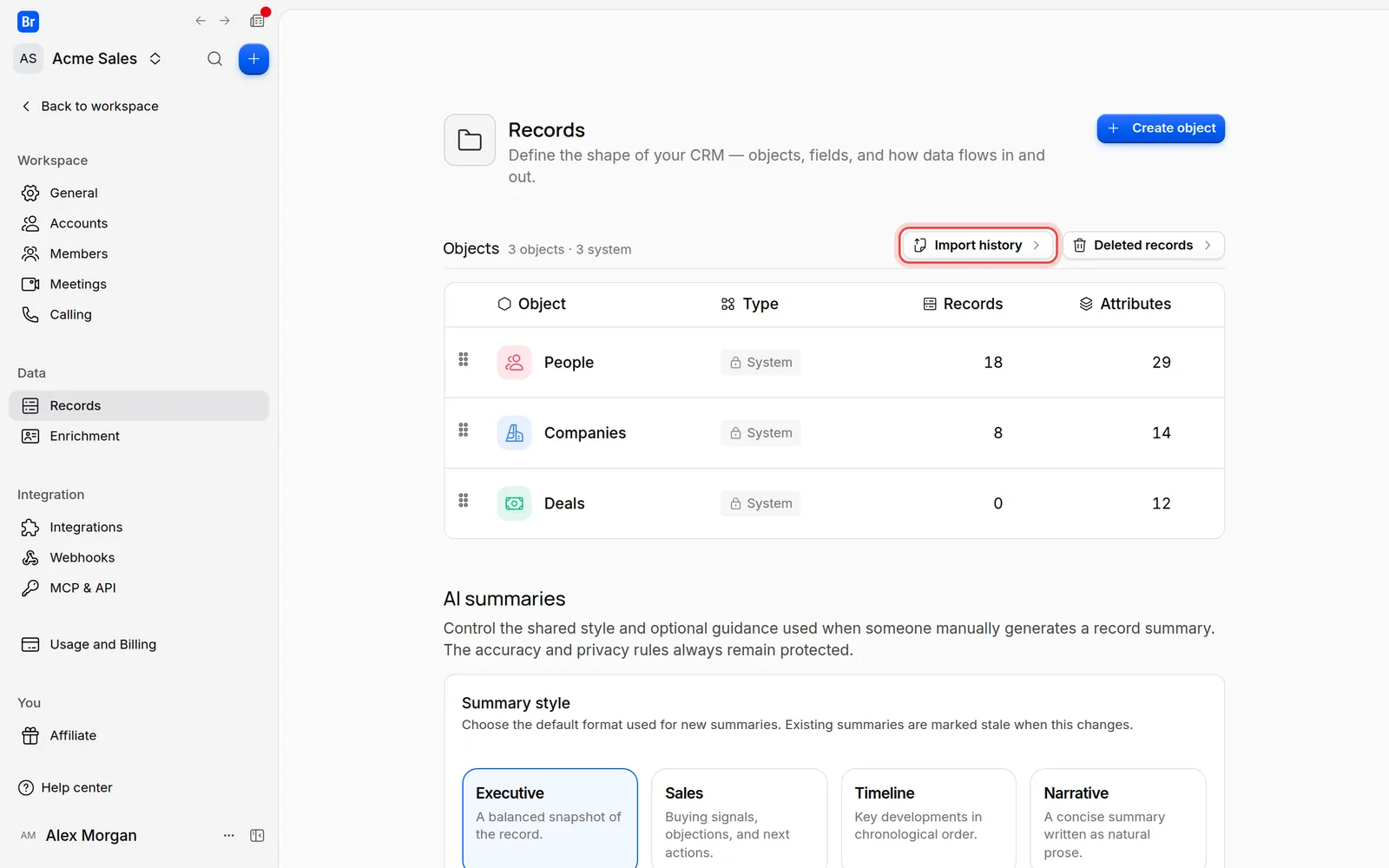The width and height of the screenshot is (1389, 868).
Task: Go back to workspace
Action: pos(89,106)
